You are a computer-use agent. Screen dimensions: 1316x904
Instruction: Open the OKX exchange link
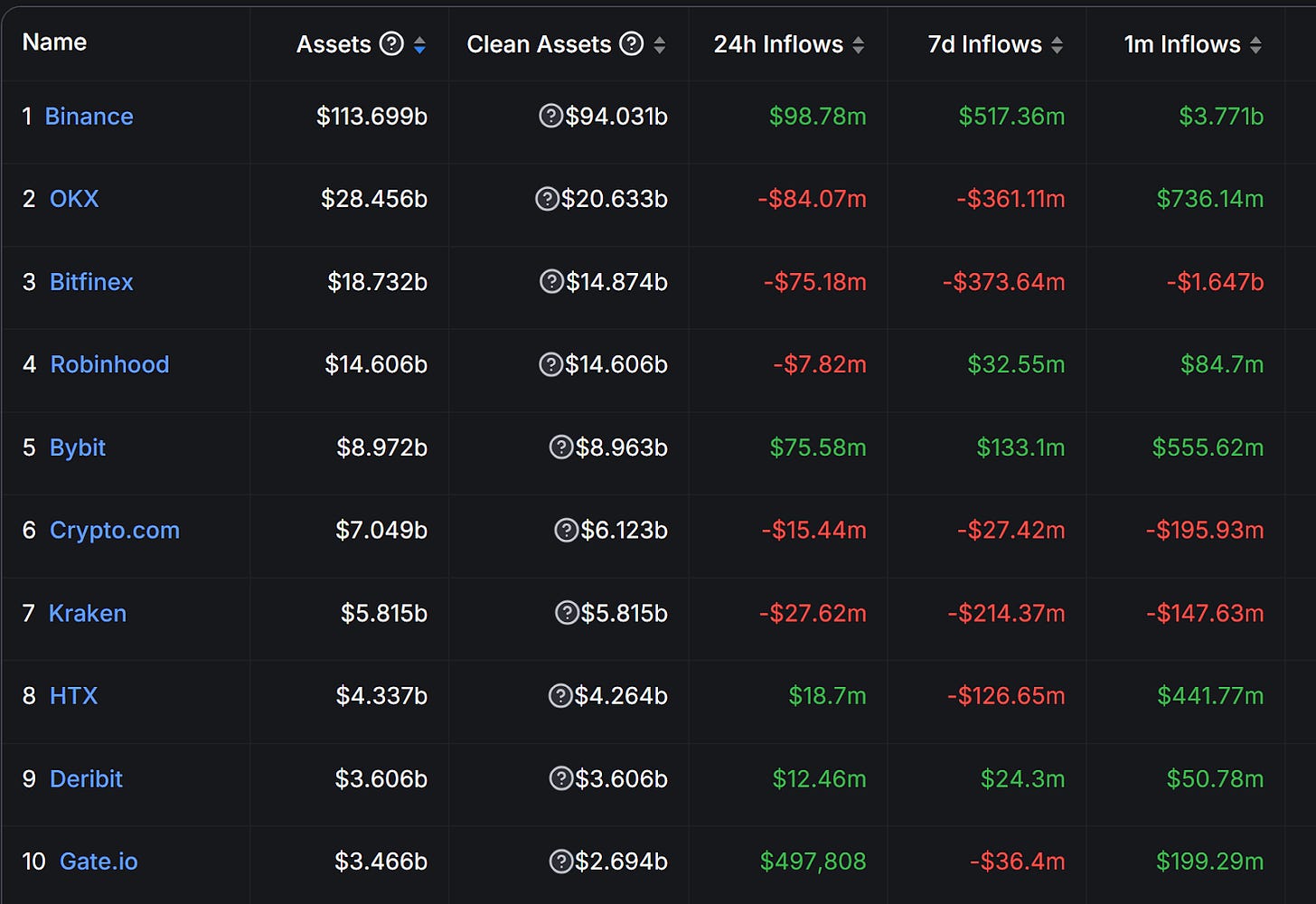pyautogui.click(x=74, y=199)
